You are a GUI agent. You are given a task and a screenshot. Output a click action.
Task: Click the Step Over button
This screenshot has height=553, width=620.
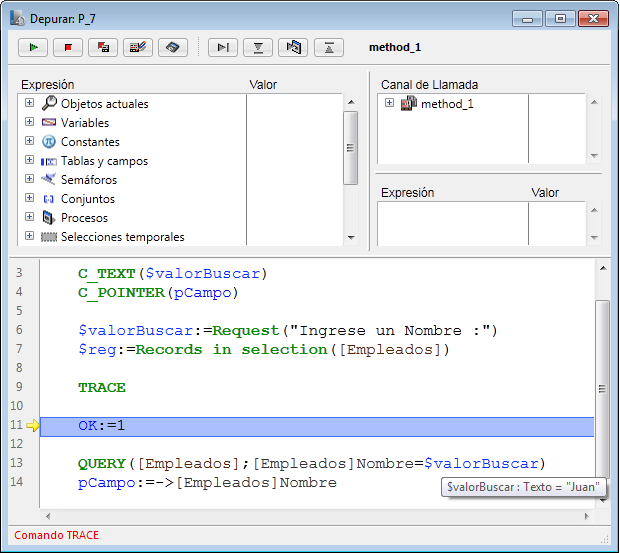tap(224, 47)
